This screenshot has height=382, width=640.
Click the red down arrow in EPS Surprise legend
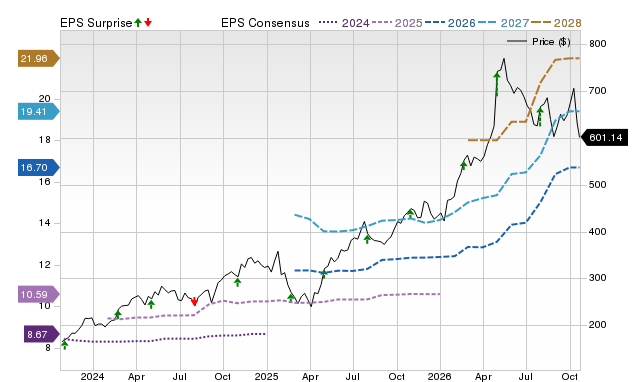pyautogui.click(x=148, y=22)
